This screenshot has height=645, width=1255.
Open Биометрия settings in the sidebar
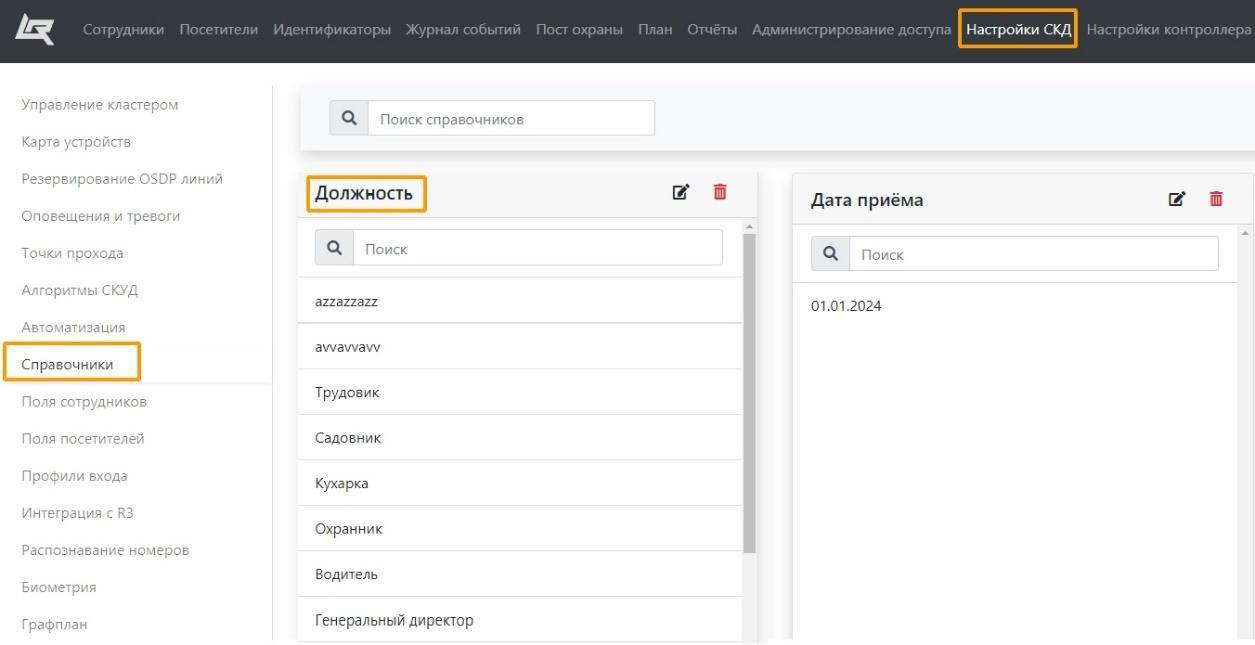[59, 587]
